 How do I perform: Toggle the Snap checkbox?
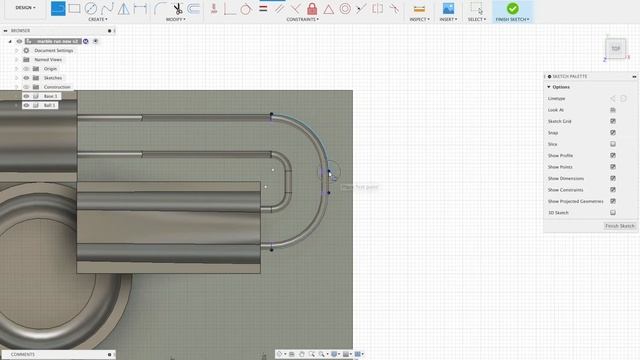tap(613, 133)
